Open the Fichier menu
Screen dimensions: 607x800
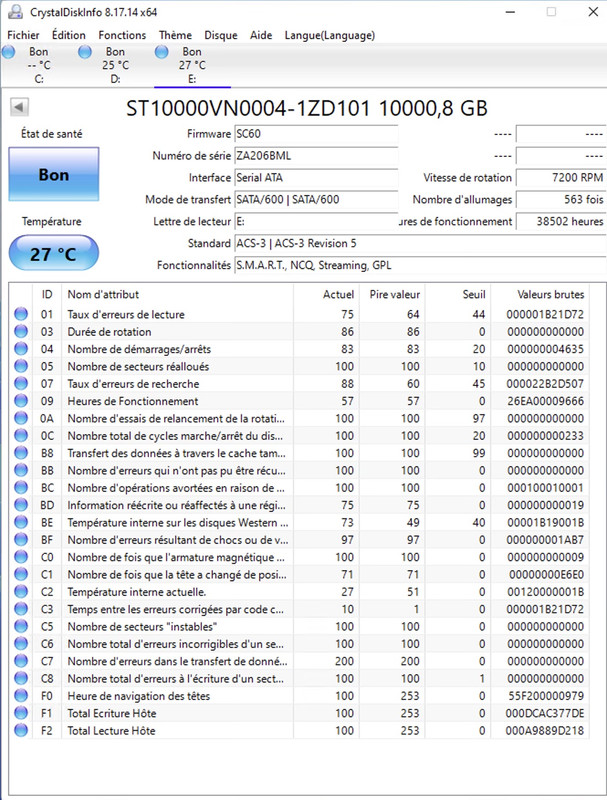pyautogui.click(x=23, y=35)
